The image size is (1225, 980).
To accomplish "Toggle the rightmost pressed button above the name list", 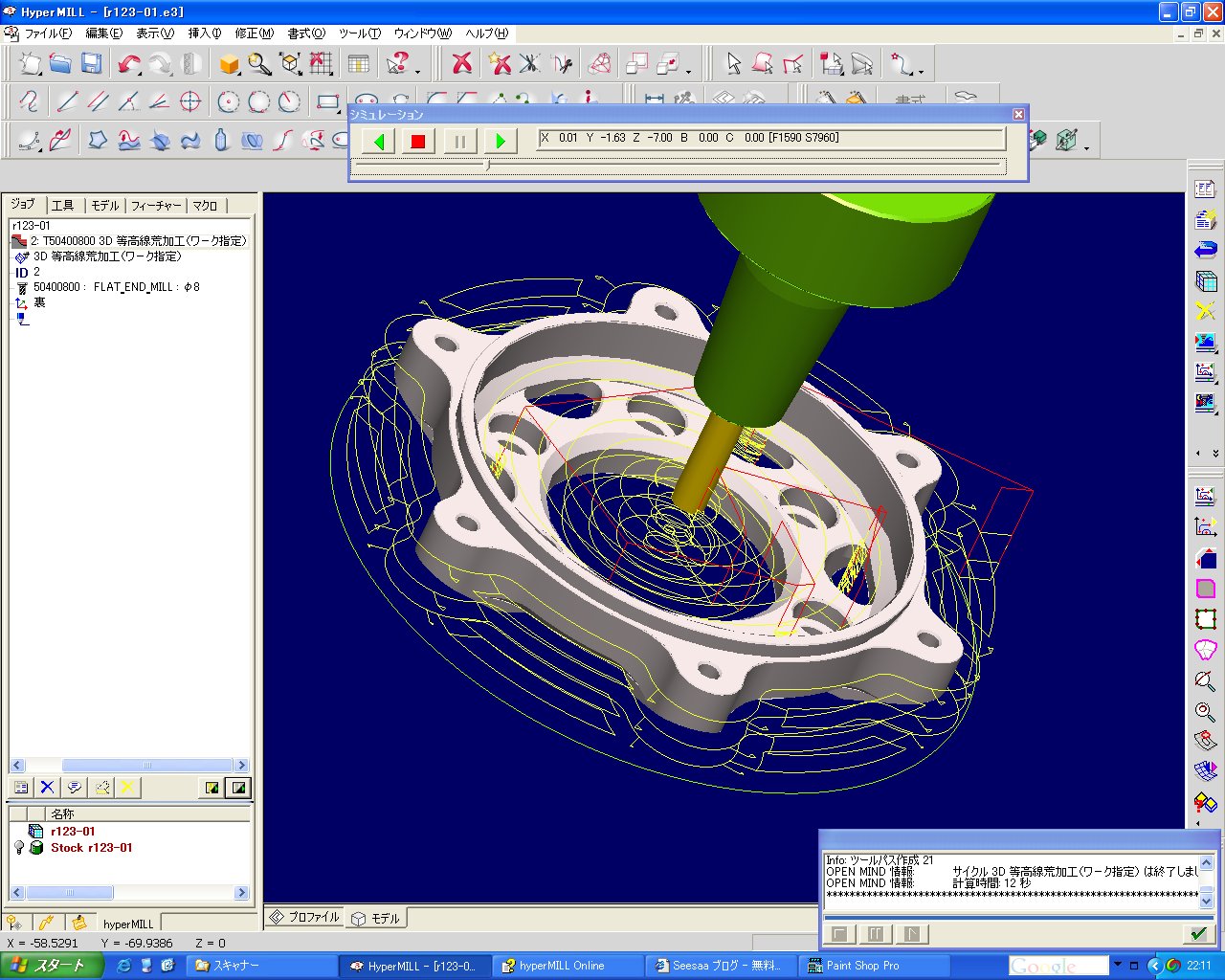I will pos(238,788).
